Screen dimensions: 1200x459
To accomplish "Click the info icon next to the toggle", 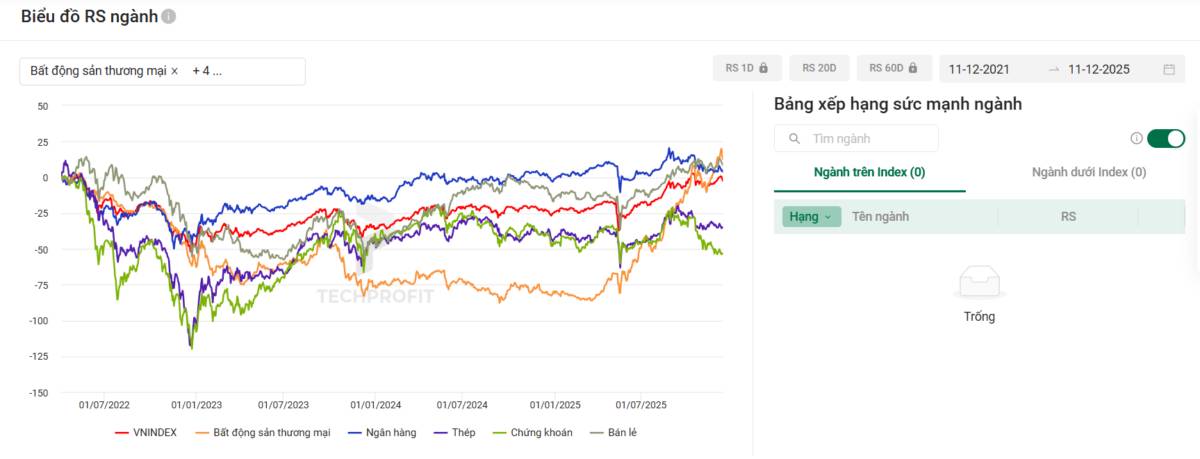I will coord(1136,139).
